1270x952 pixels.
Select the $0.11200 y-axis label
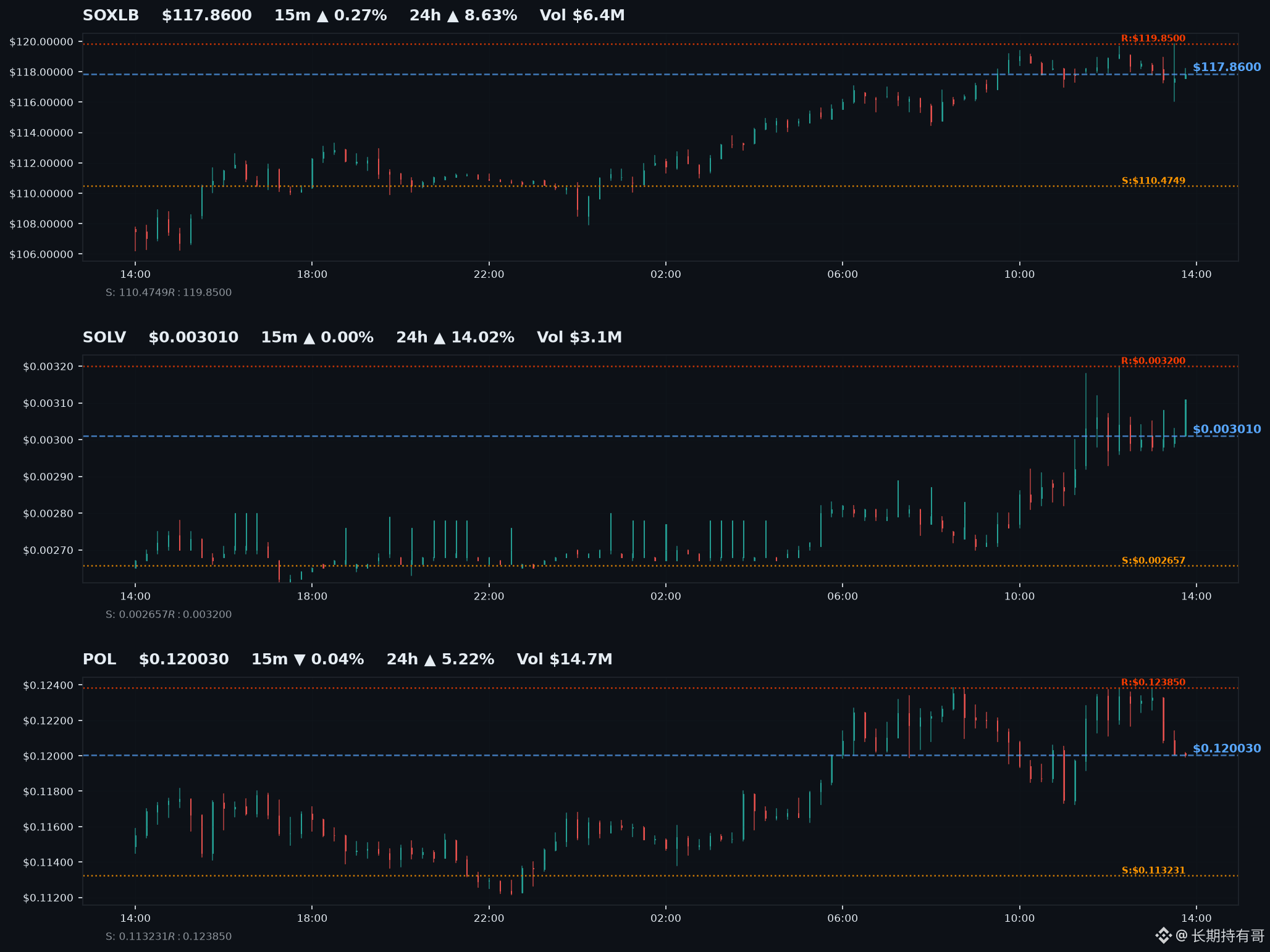pyautogui.click(x=48, y=898)
